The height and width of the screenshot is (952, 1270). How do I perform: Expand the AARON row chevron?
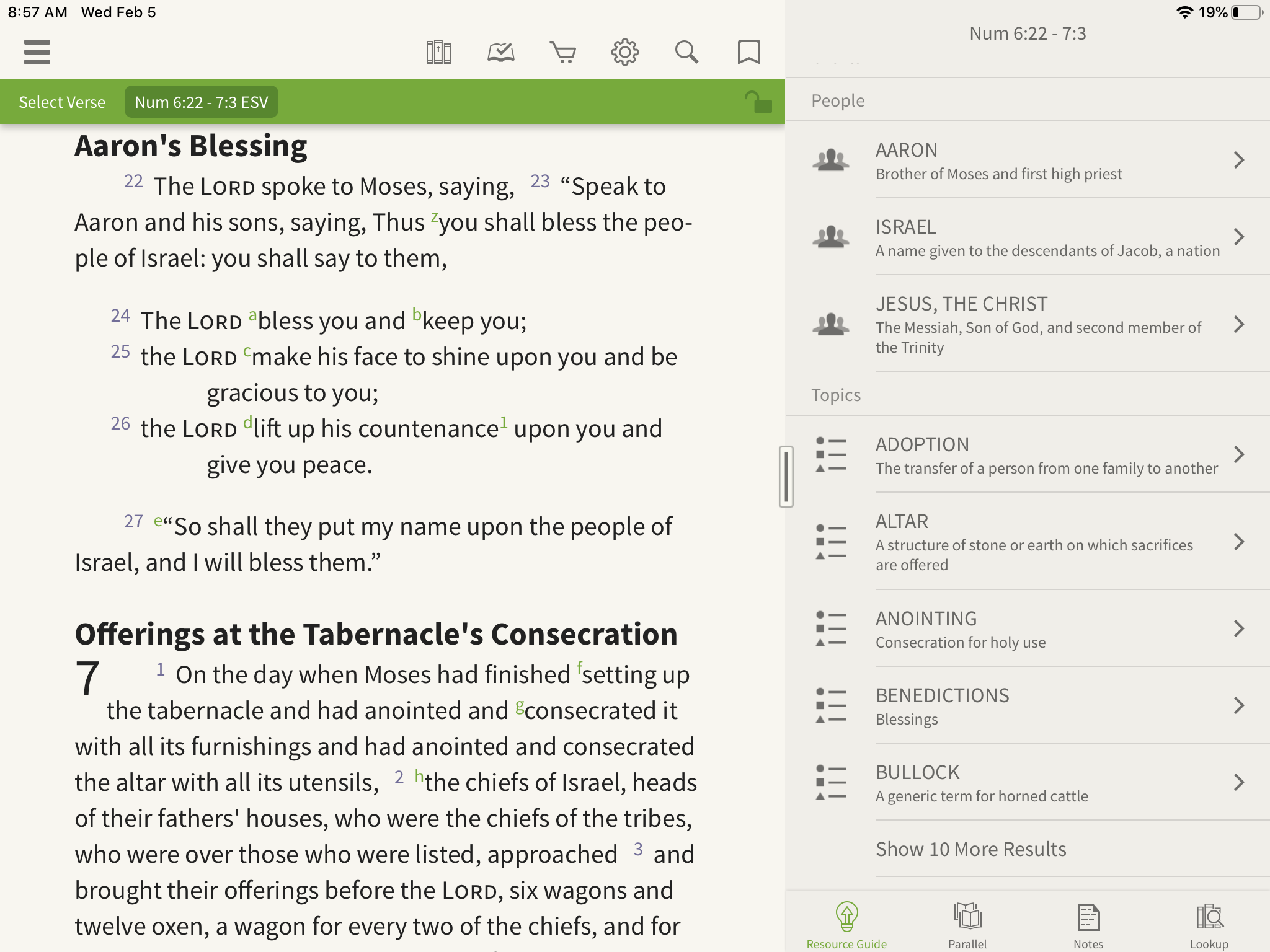point(1239,160)
